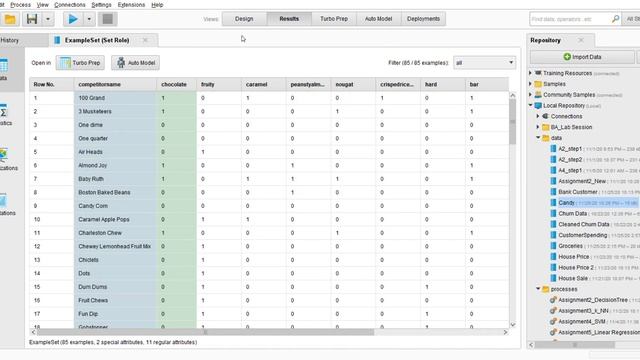Image resolution: width=640 pixels, height=360 pixels.
Task: Close the ExampleSet (Set Role) tab
Action: (x=145, y=40)
